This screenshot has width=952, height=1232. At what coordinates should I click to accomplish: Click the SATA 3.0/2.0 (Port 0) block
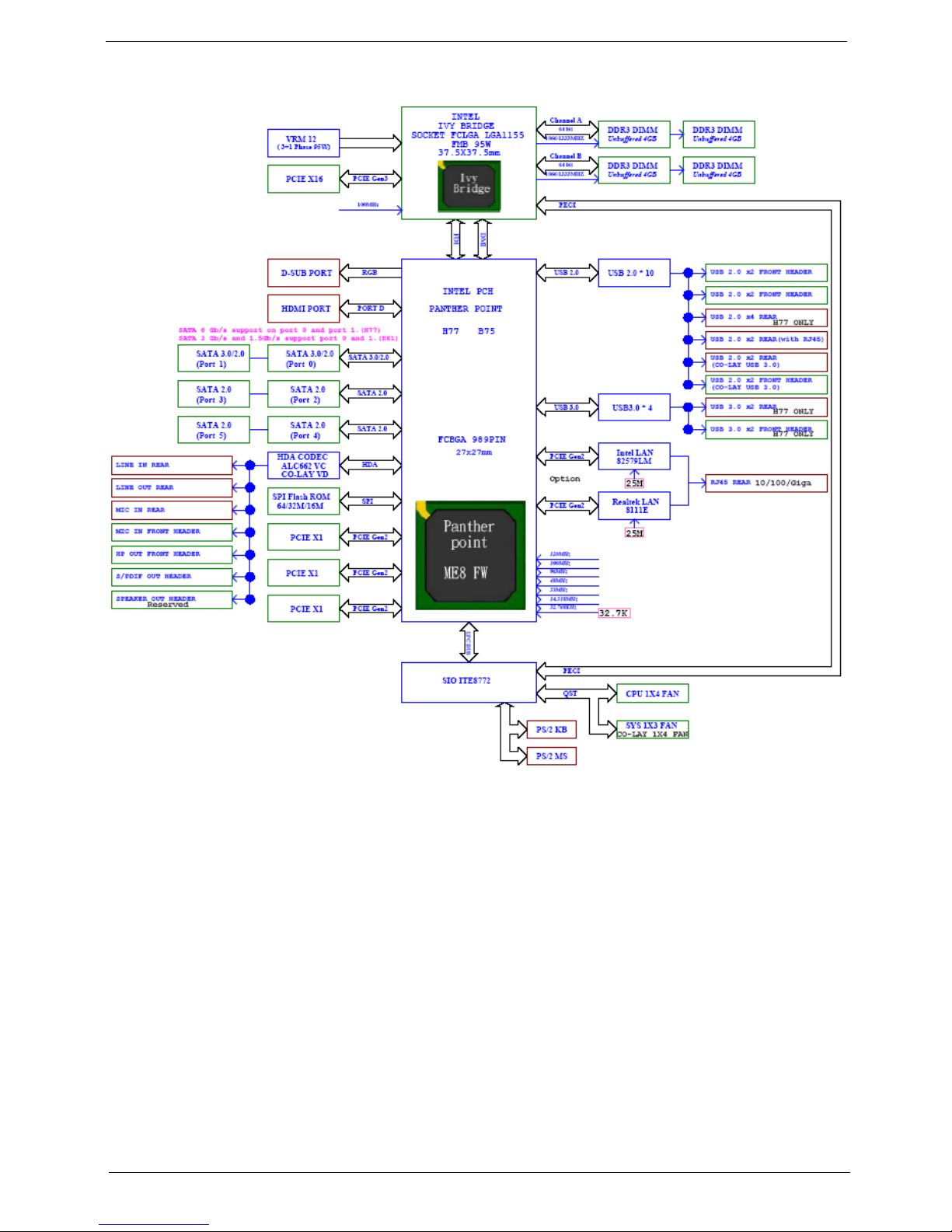pos(303,358)
